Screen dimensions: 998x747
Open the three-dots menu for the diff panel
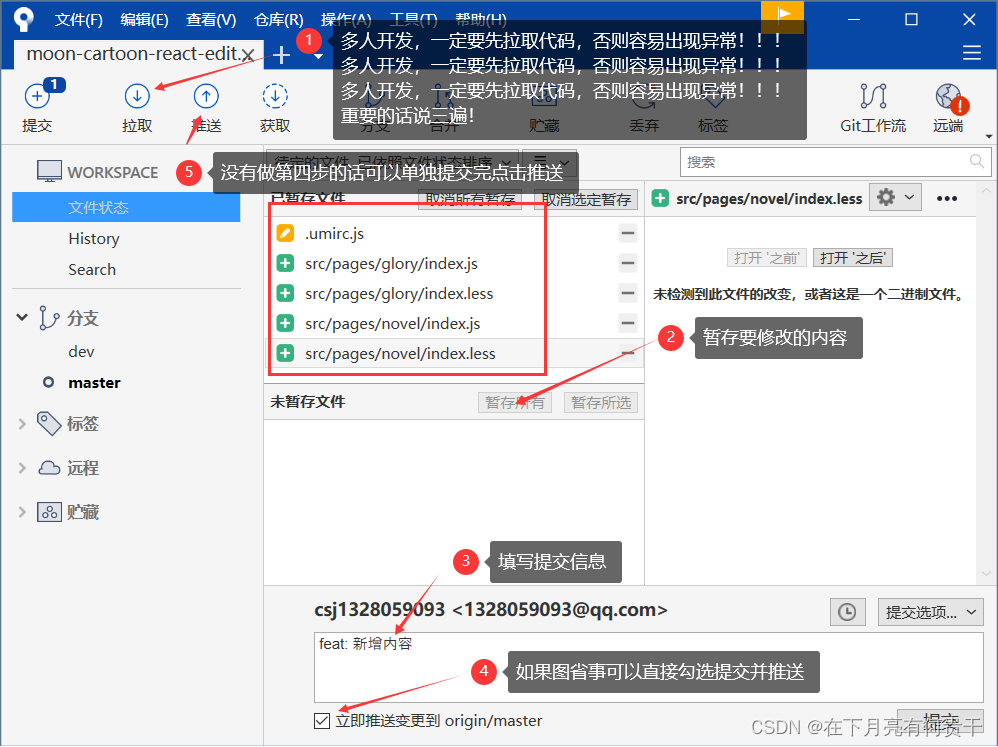click(946, 199)
